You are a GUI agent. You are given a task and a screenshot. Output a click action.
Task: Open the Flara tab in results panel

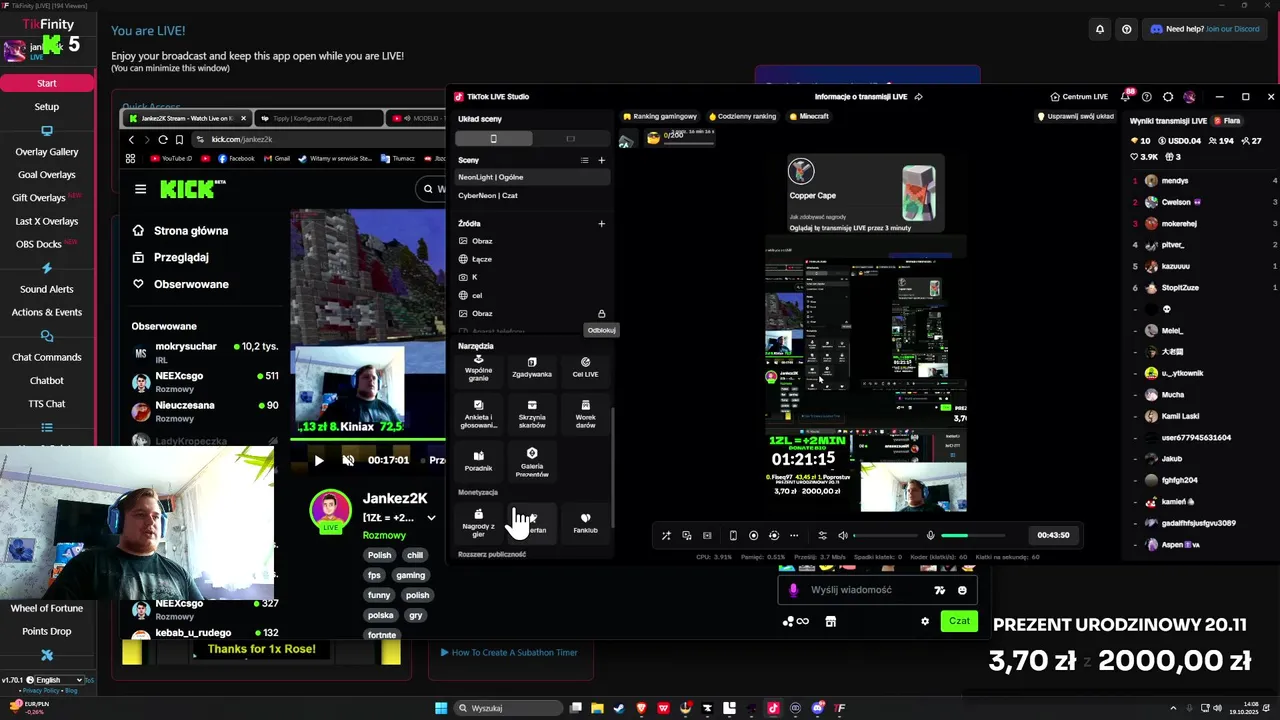pyautogui.click(x=1227, y=121)
